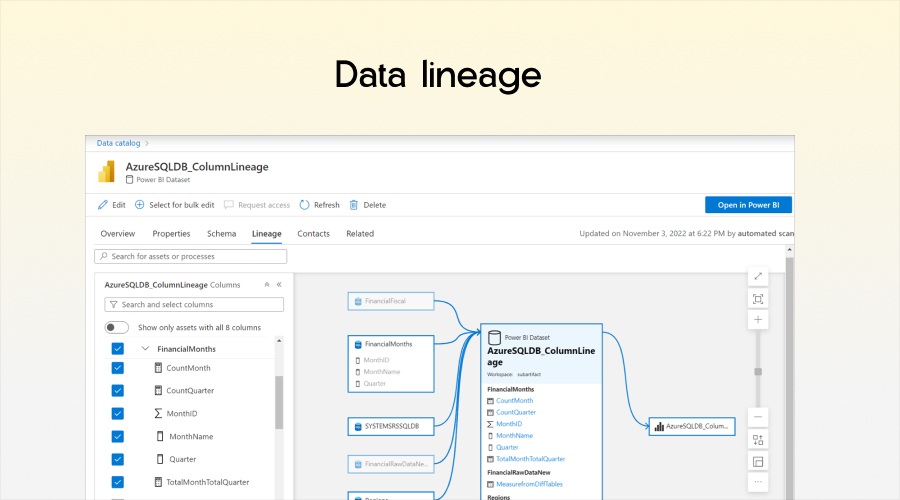This screenshot has height=500, width=900.
Task: Click the Data catalog breadcrumb link
Action: click(118, 144)
